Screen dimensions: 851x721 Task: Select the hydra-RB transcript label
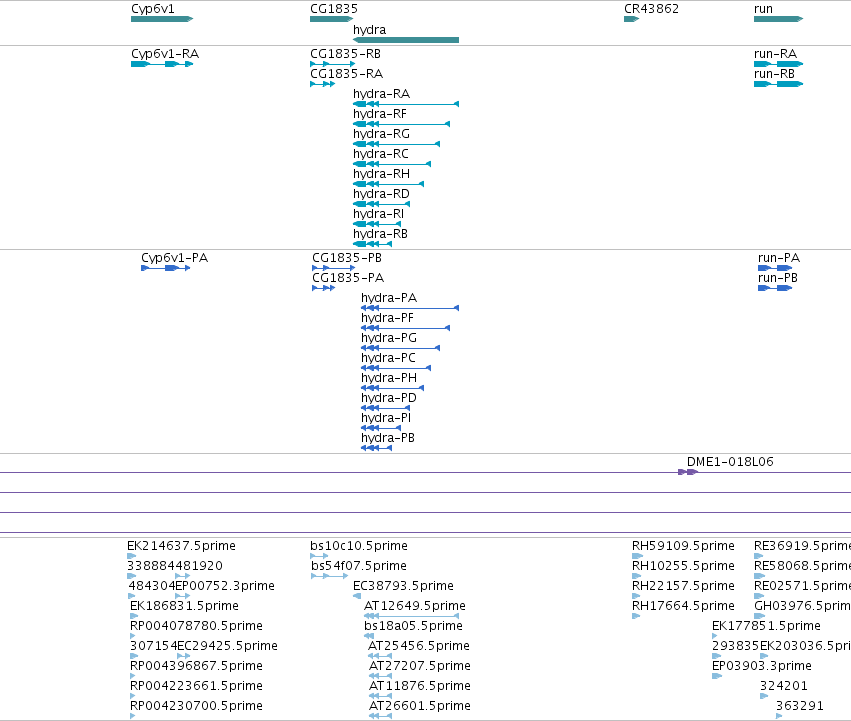380,234
